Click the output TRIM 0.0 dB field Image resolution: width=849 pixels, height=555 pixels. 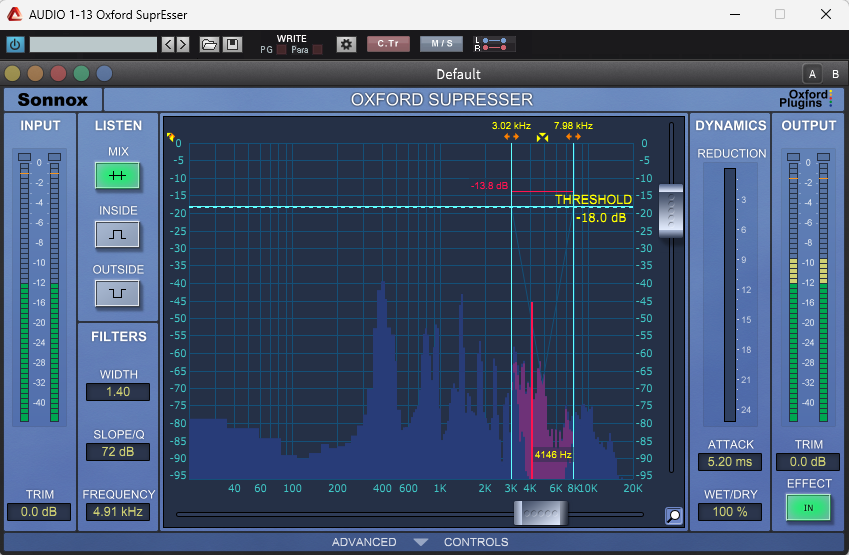pos(808,462)
